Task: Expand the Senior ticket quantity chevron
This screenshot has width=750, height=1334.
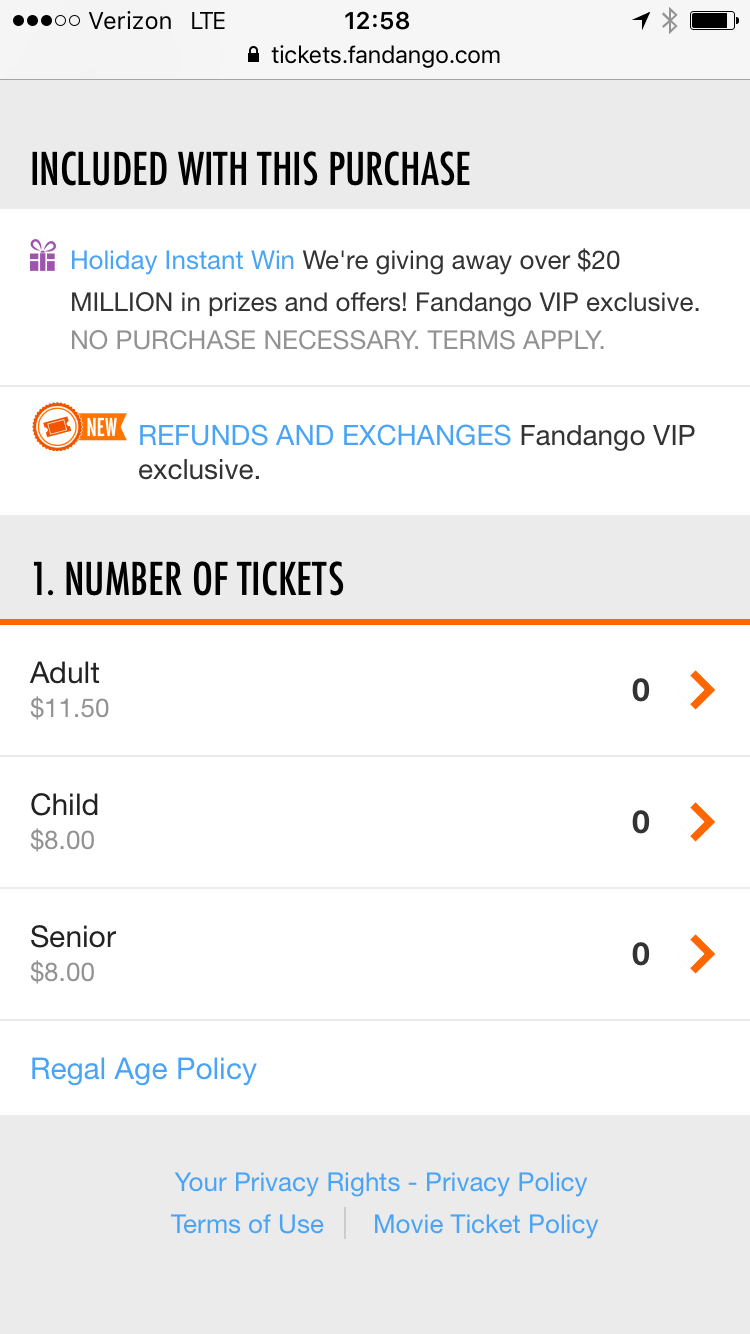Action: click(x=703, y=954)
